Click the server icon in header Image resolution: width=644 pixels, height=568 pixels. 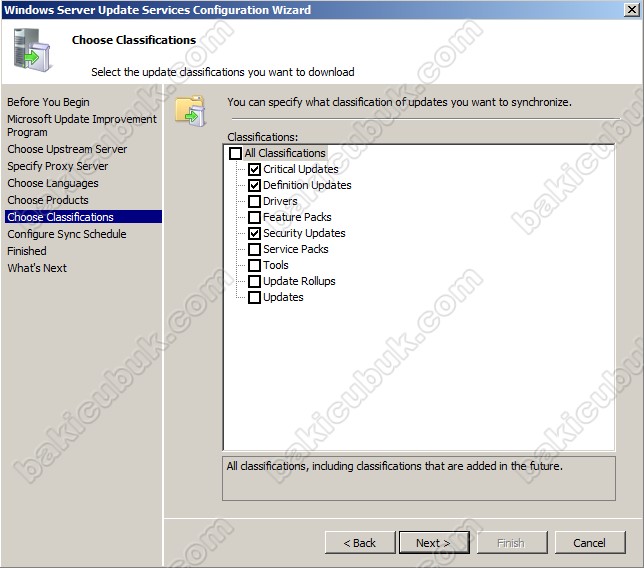pyautogui.click(x=32, y=50)
